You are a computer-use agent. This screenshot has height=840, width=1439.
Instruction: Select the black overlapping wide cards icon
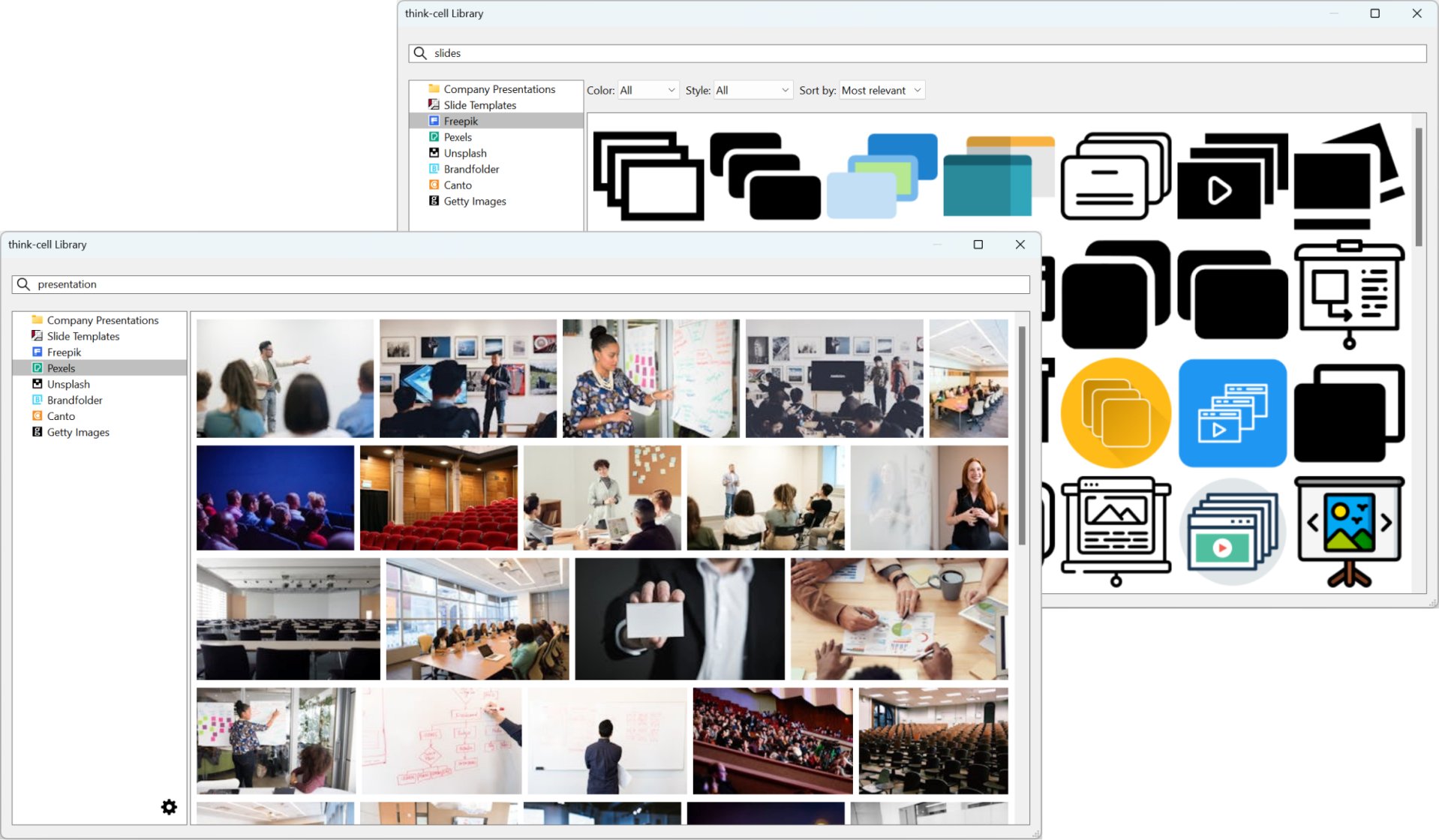point(1233,295)
